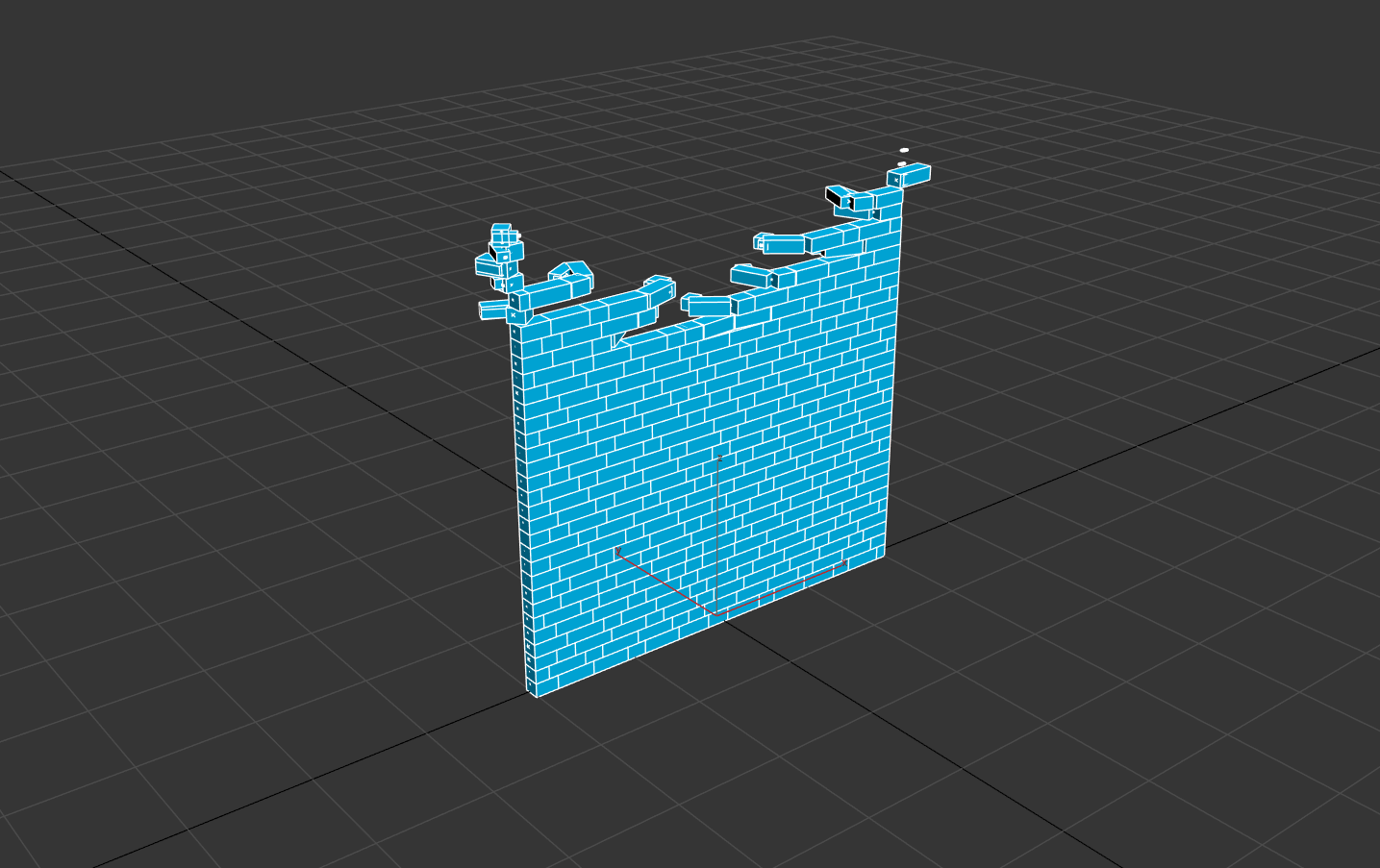This screenshot has width=1380, height=868.
Task: Click the bottom vertex where red lines meet
Action: [x=716, y=613]
